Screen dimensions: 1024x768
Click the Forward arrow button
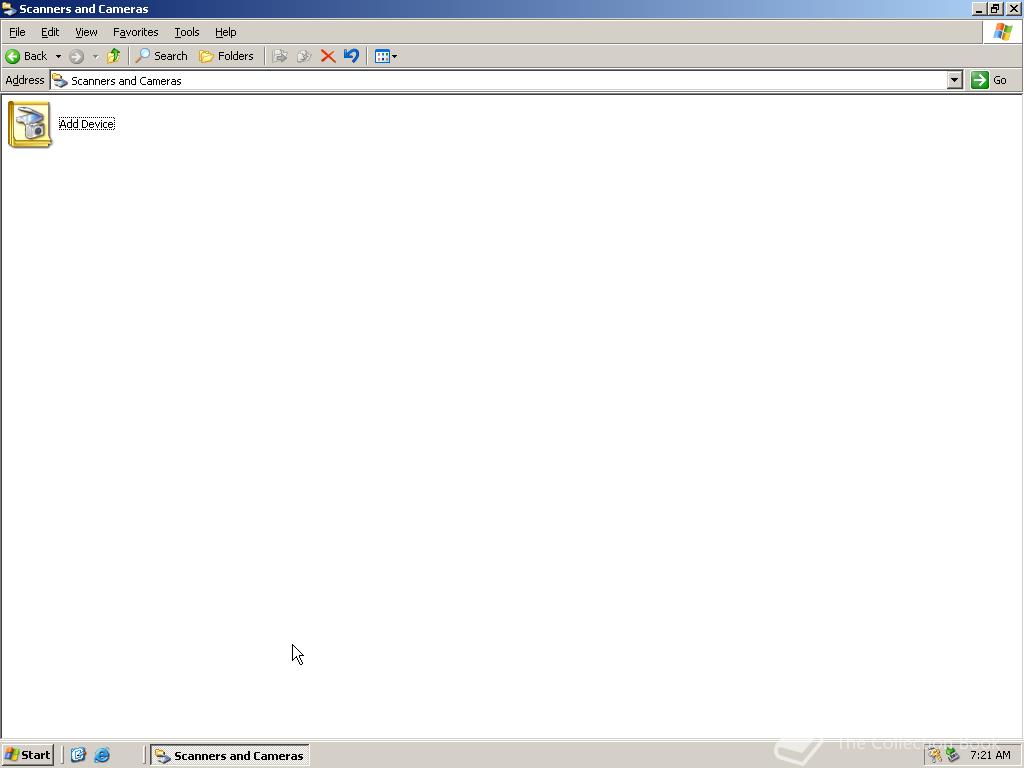[x=76, y=56]
